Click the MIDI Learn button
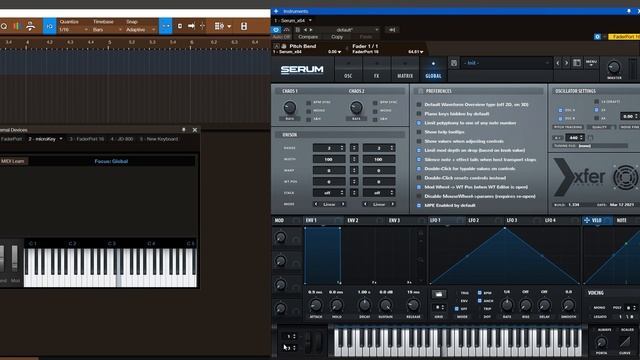 (13, 161)
